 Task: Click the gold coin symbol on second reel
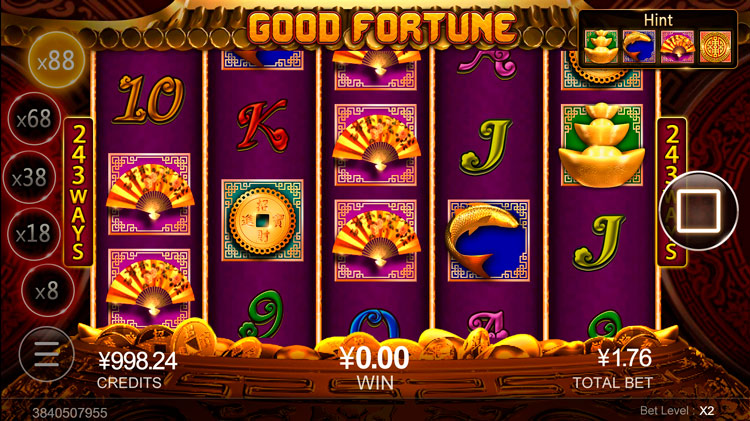(x=262, y=220)
